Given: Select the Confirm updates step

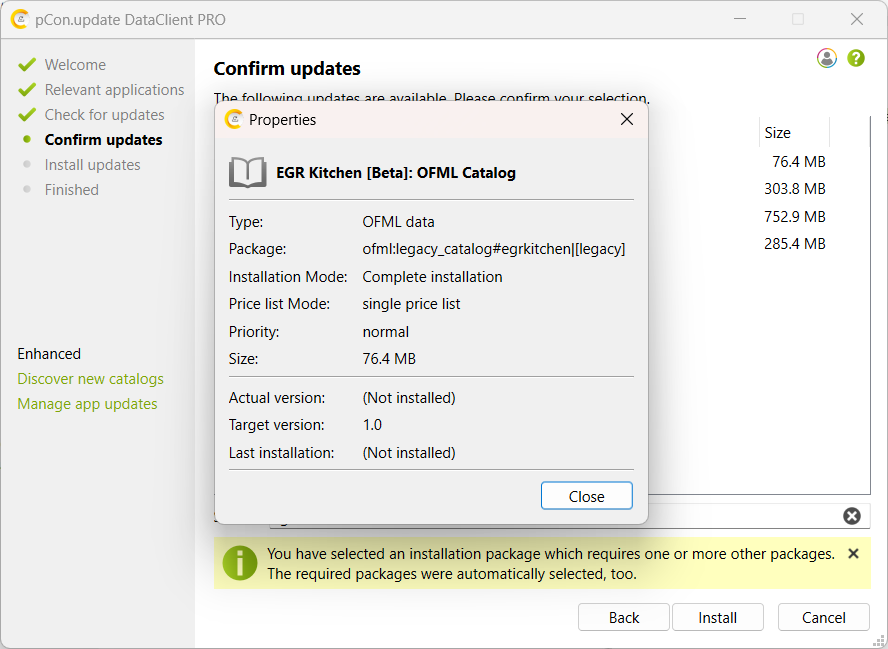Looking at the screenshot, I should tap(104, 140).
